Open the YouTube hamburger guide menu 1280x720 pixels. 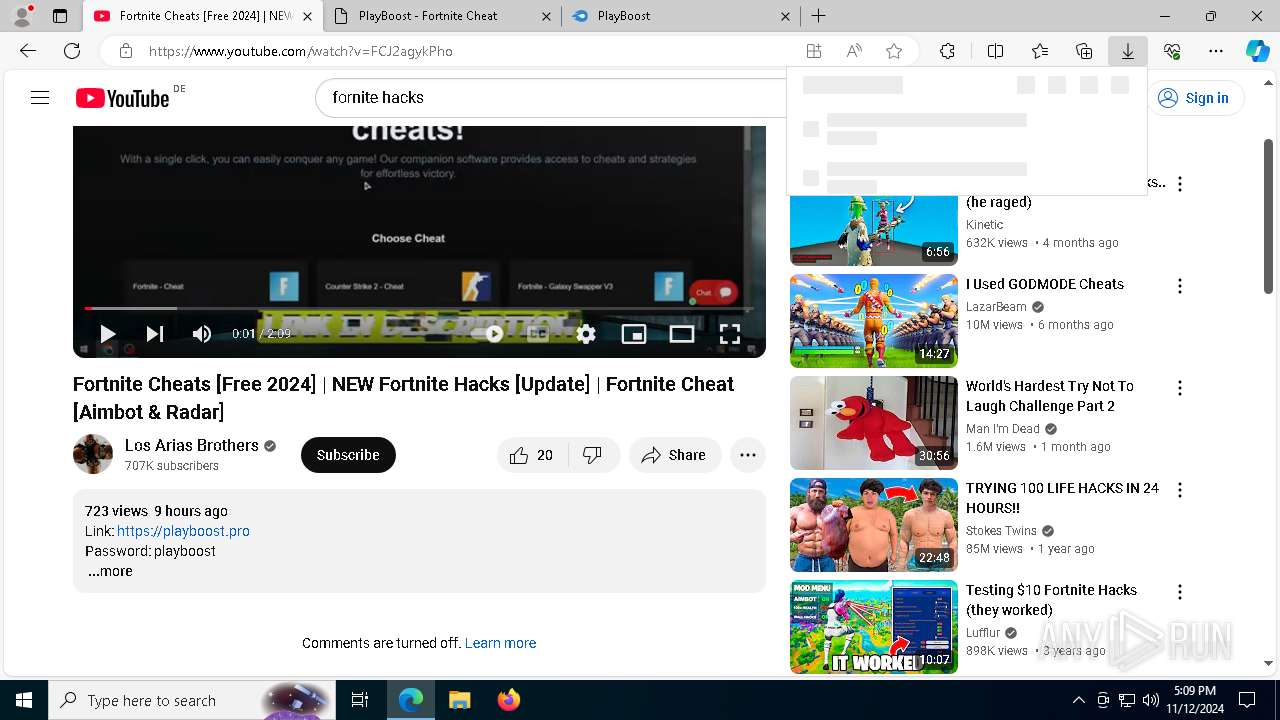[x=40, y=97]
